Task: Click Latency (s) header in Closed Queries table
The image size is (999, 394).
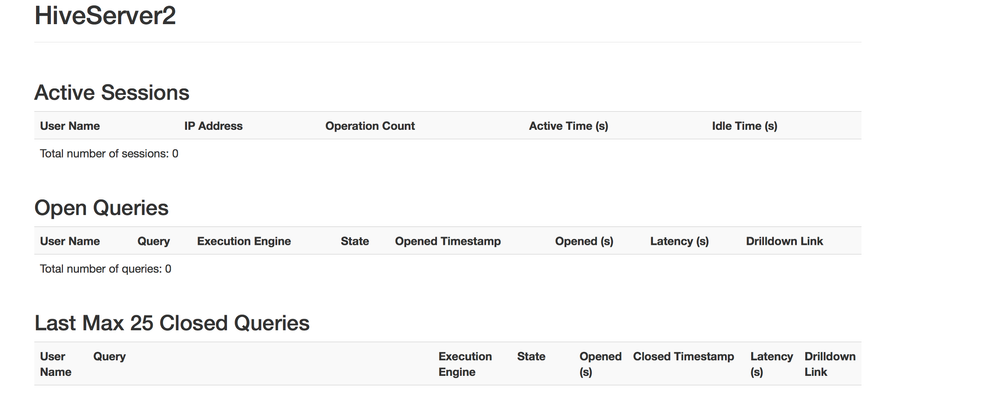Action: 772,364
